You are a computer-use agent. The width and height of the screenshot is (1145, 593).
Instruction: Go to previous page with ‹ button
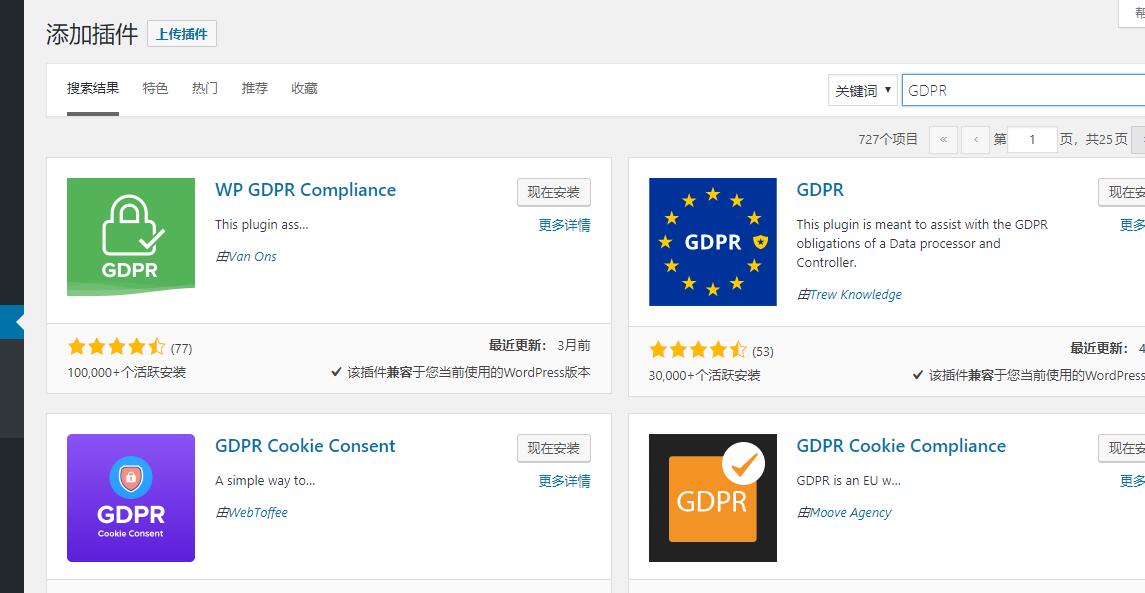[x=976, y=139]
